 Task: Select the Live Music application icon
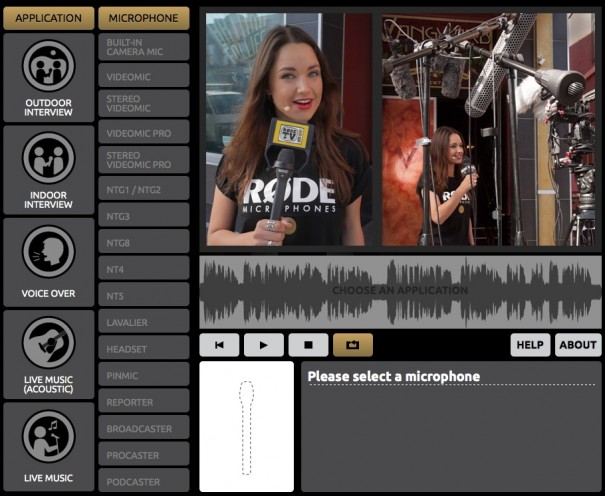coord(49,446)
